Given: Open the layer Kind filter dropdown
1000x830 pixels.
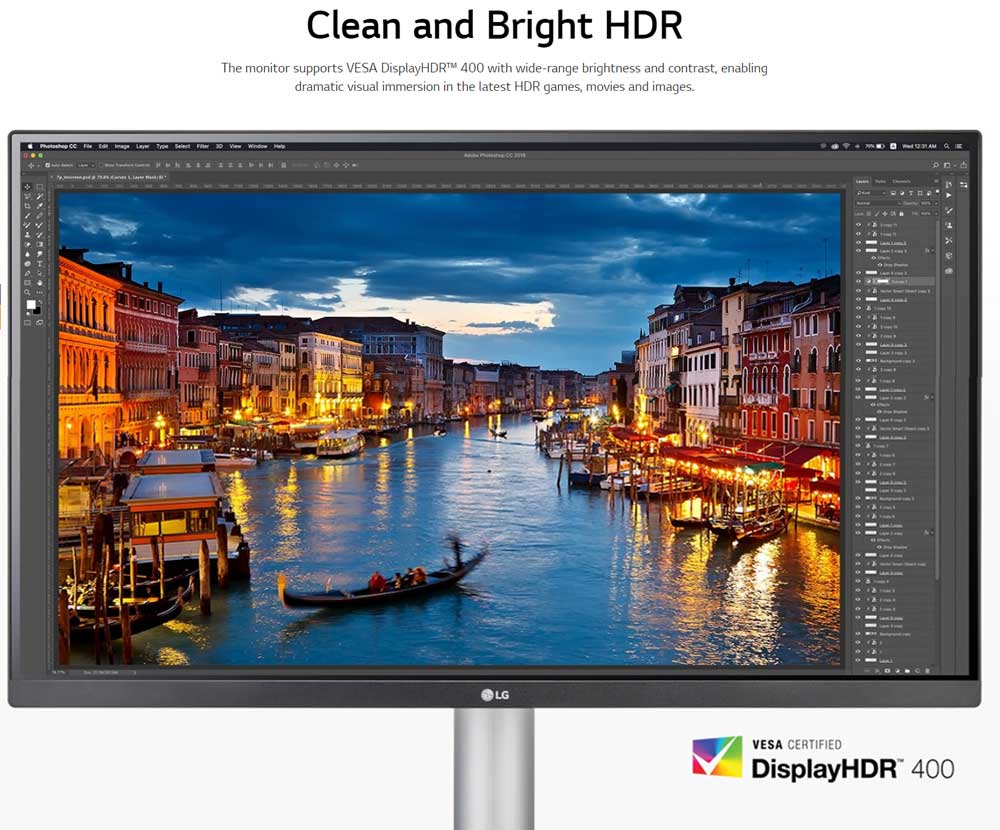Looking at the screenshot, I should (871, 192).
